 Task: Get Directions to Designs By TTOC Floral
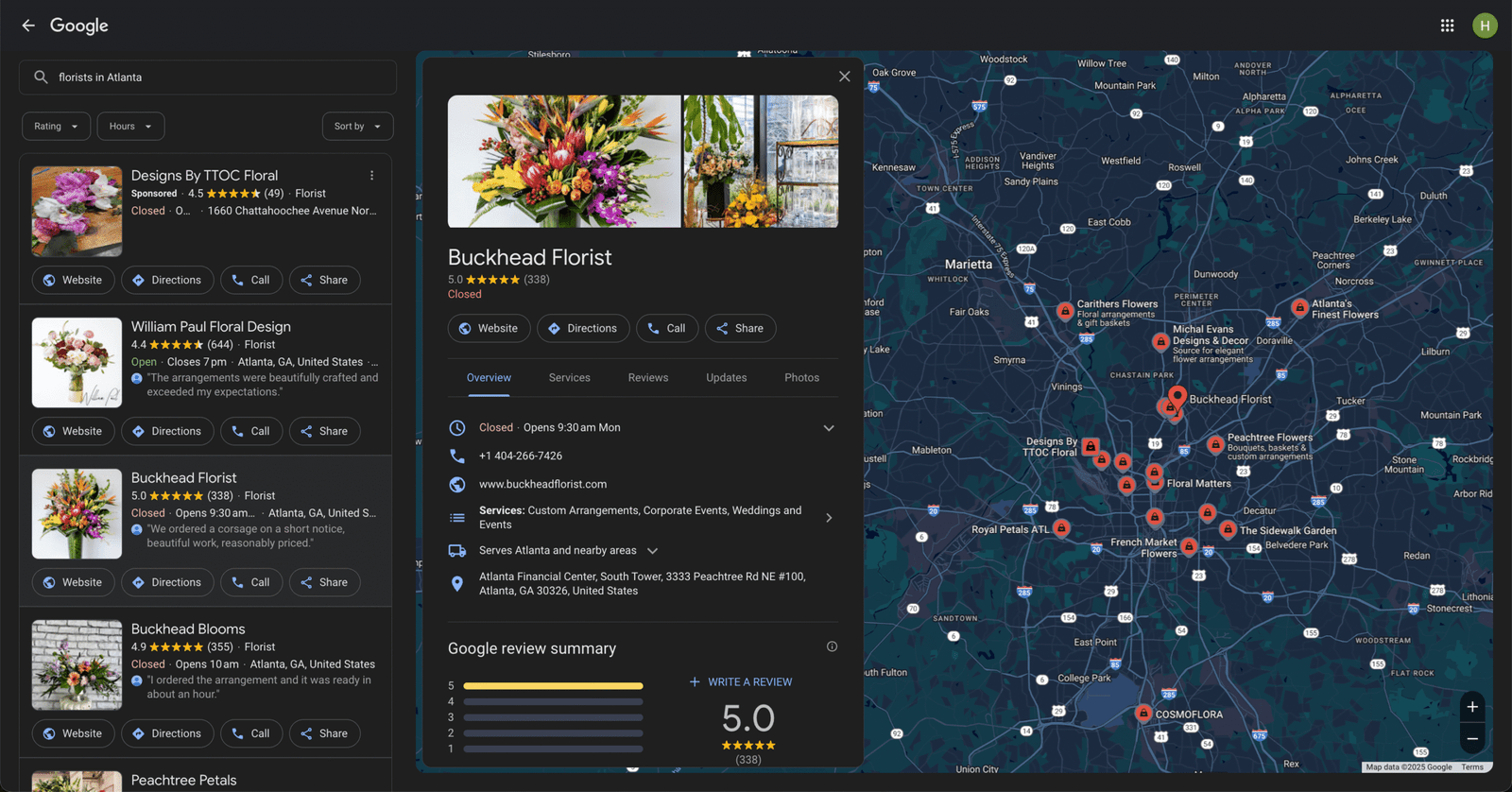coord(166,280)
